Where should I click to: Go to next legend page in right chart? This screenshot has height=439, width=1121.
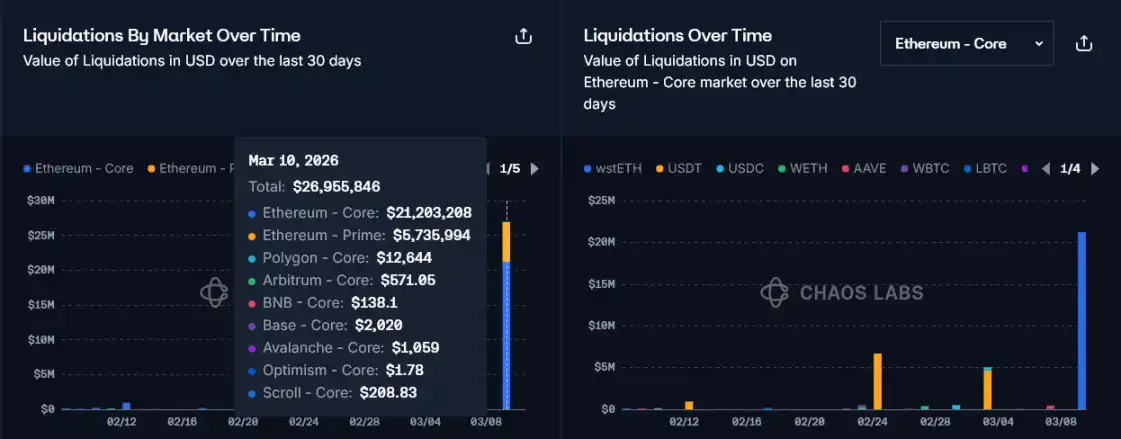(x=1095, y=169)
